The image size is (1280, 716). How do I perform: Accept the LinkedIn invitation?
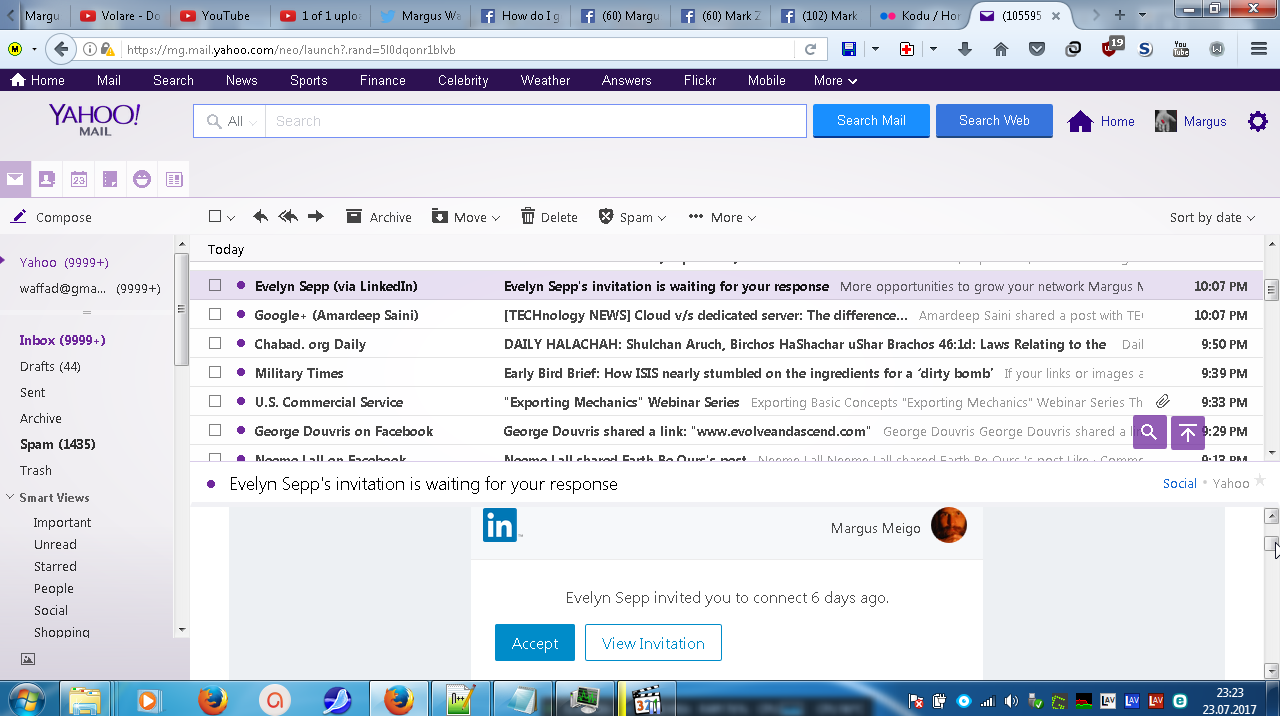[x=534, y=643]
